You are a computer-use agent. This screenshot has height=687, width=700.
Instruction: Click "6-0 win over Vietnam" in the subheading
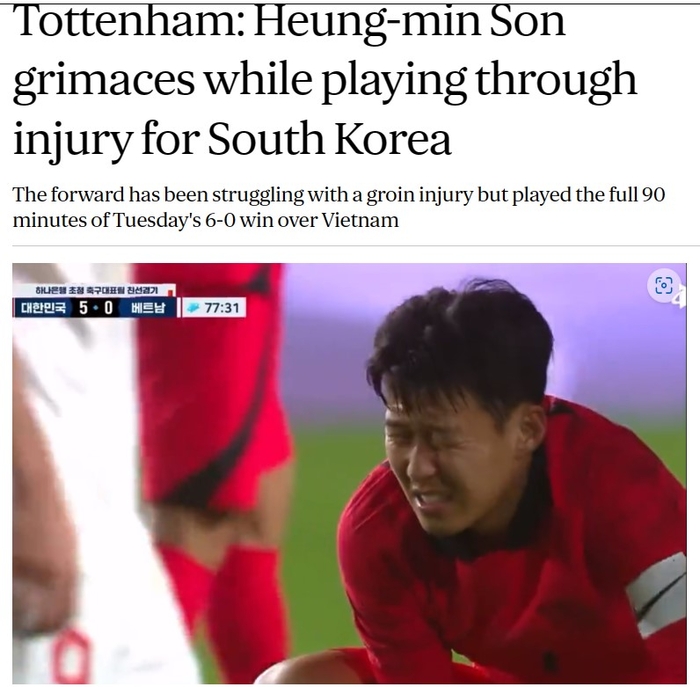pyautogui.click(x=302, y=220)
